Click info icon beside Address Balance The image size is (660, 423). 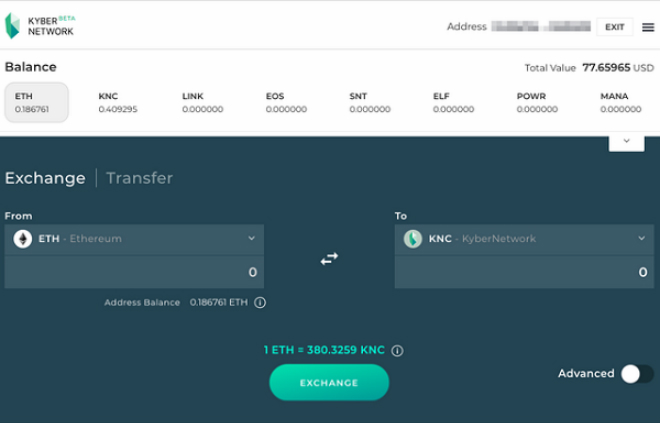point(260,302)
